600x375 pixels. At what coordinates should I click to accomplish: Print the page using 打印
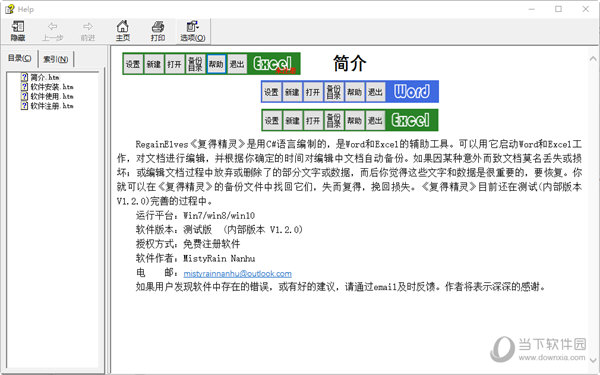[158, 31]
